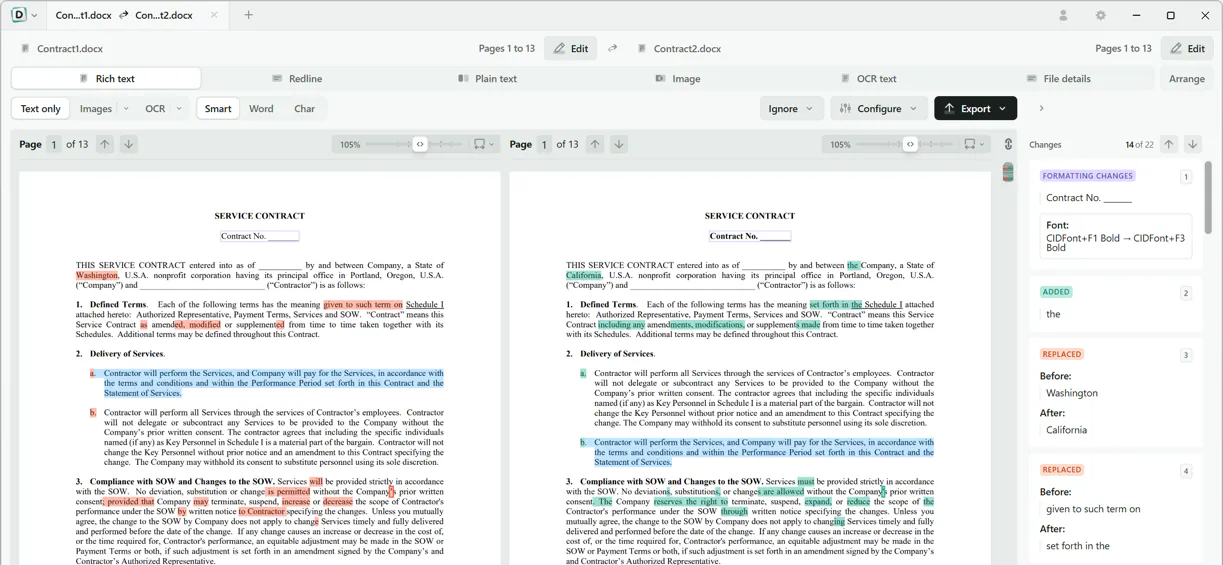
Task: Open the right pane fit options arrow
Action: 982,144
